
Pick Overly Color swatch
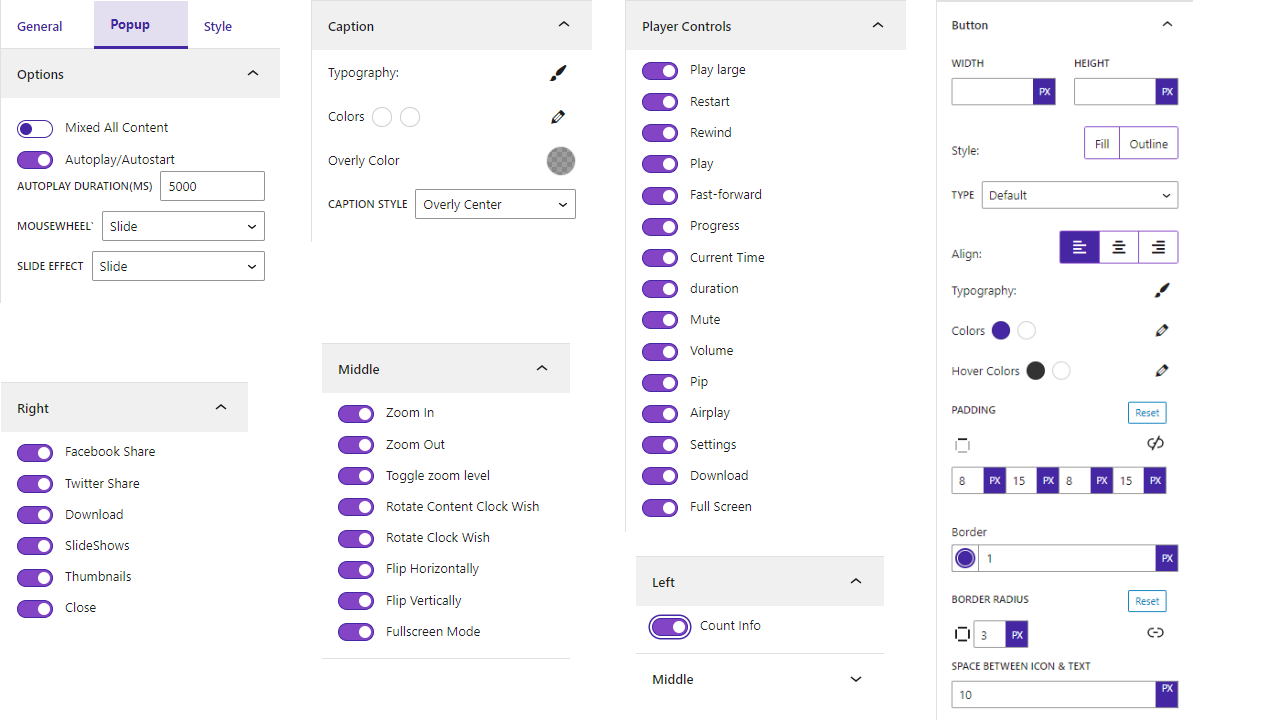click(x=561, y=161)
